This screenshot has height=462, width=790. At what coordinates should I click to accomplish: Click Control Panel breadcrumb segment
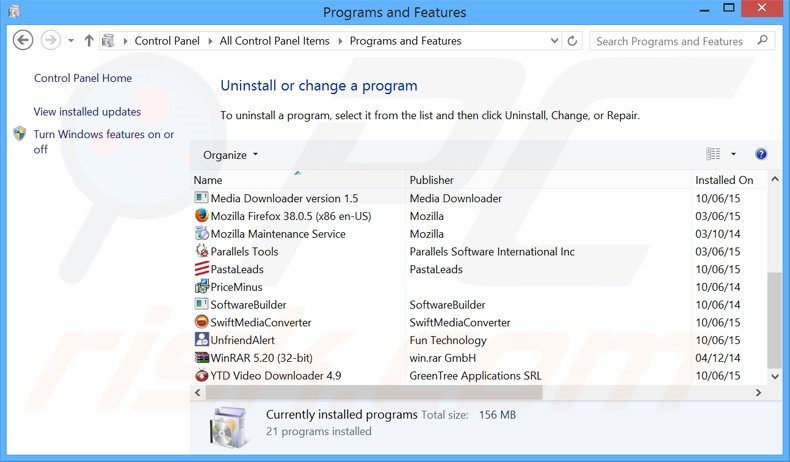point(167,41)
